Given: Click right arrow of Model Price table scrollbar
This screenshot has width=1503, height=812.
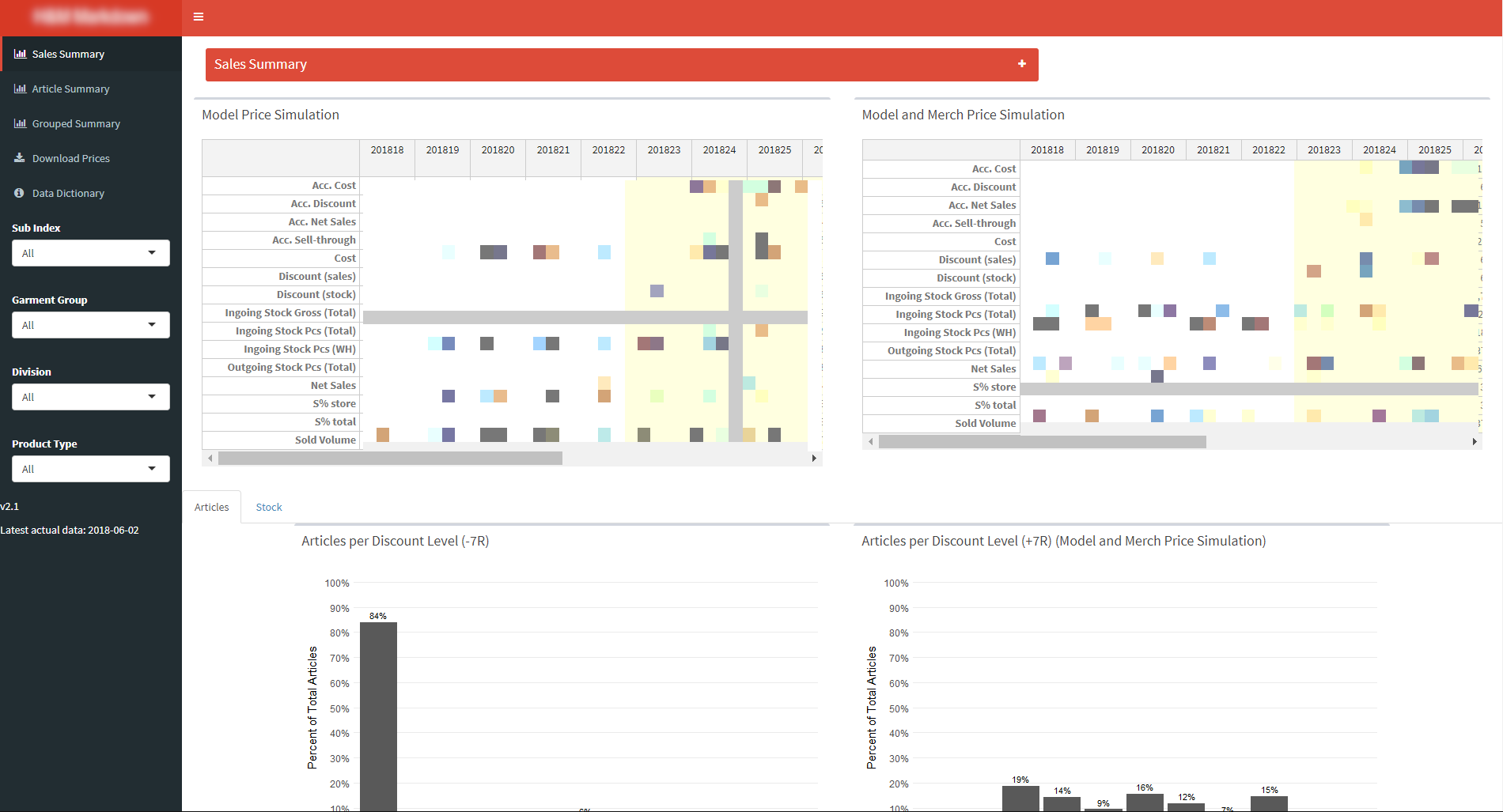Looking at the screenshot, I should pyautogui.click(x=814, y=458).
